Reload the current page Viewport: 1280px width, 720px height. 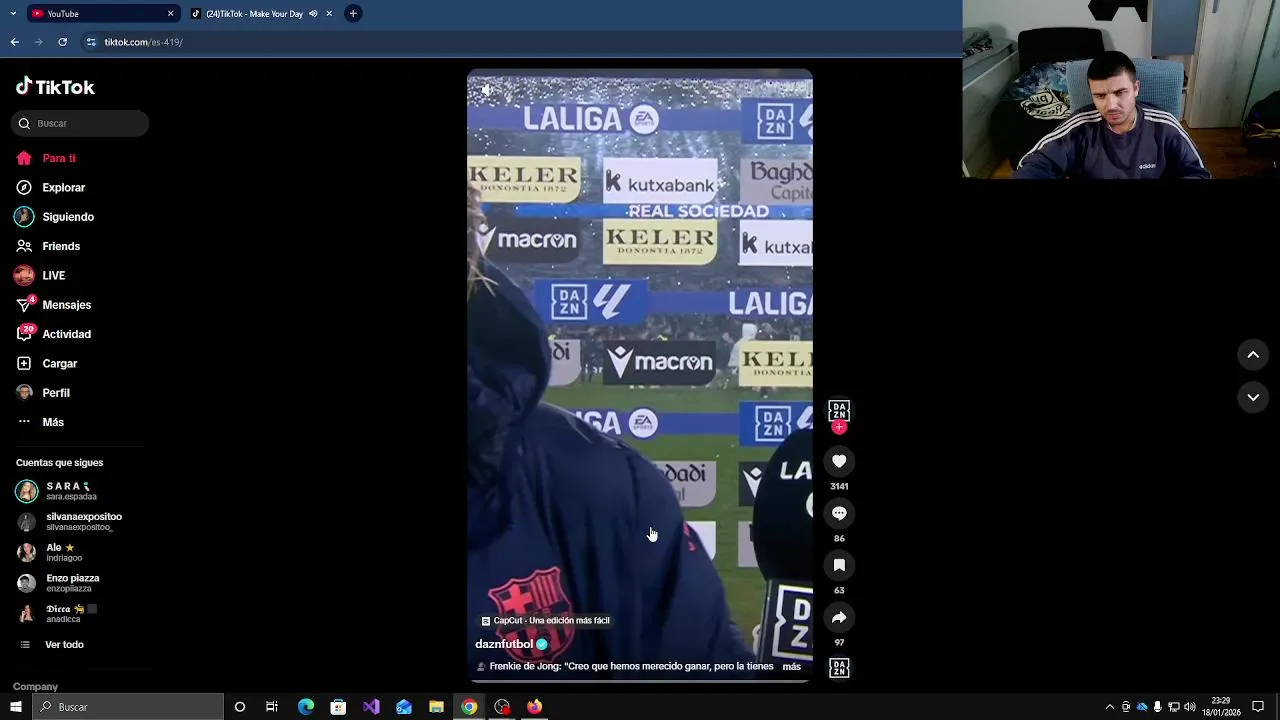(62, 42)
